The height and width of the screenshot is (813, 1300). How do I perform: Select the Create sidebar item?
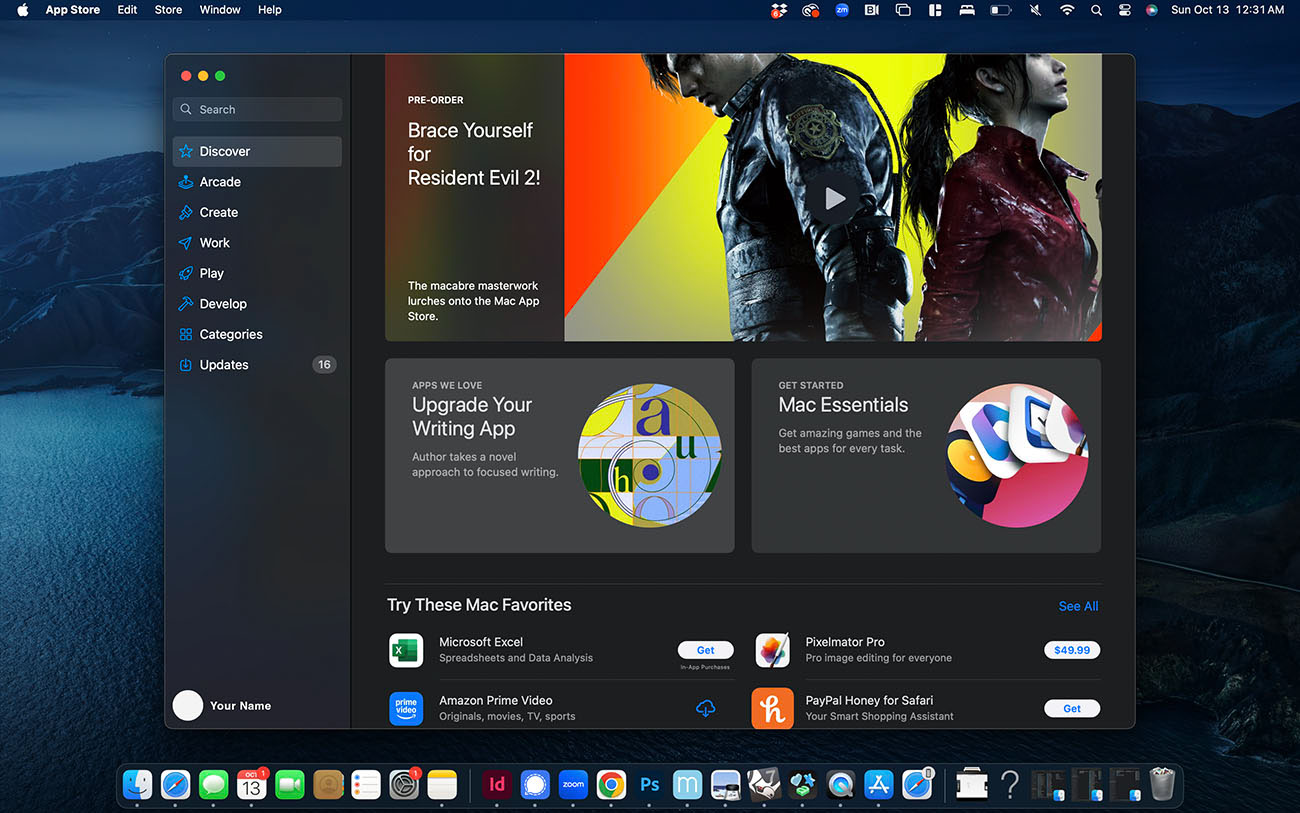(218, 212)
